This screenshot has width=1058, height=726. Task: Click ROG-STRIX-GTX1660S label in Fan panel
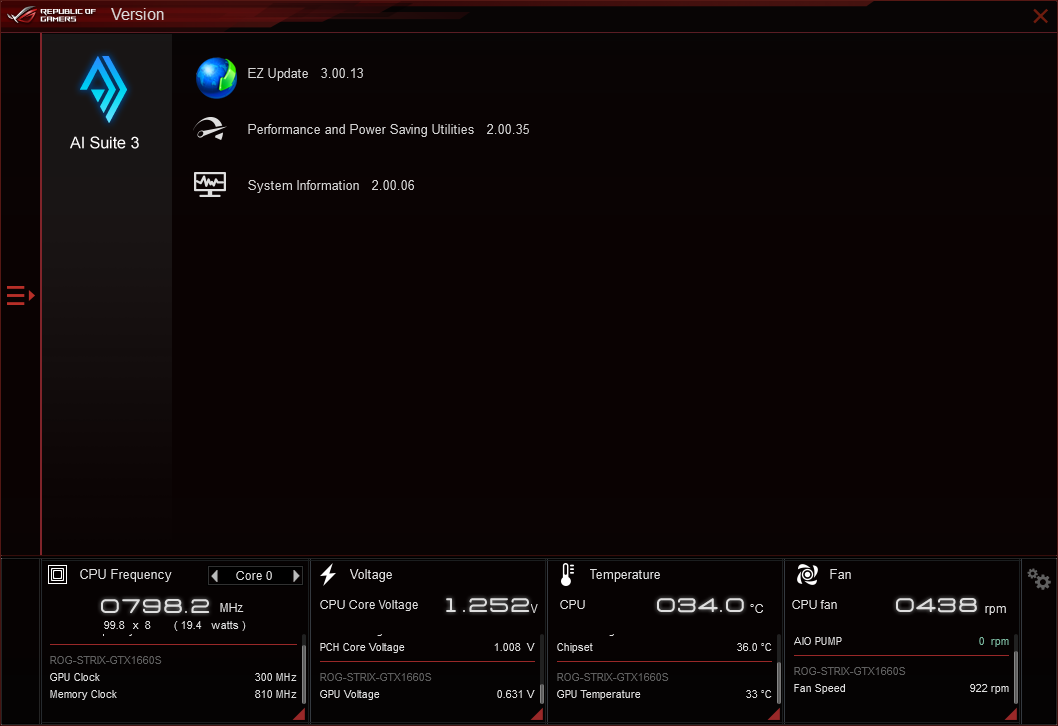tap(850, 671)
